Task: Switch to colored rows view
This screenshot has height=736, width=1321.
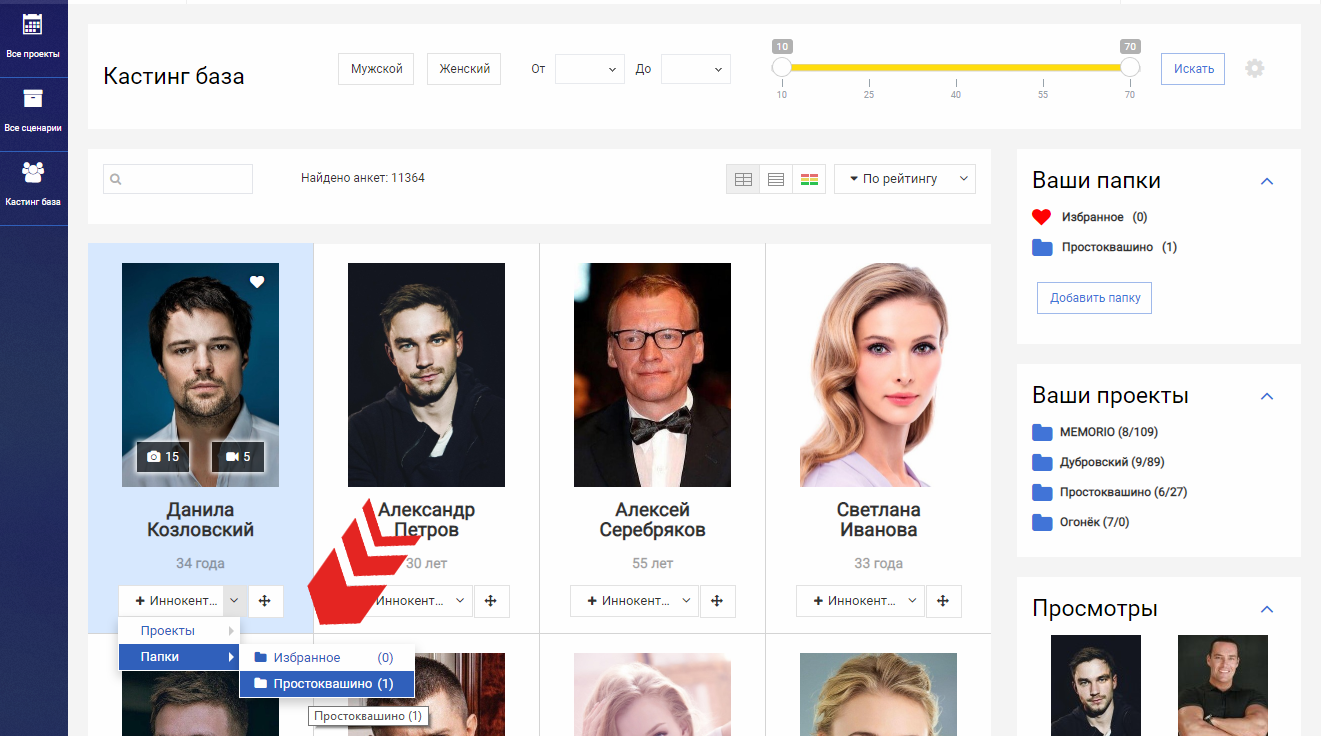Action: [x=809, y=179]
